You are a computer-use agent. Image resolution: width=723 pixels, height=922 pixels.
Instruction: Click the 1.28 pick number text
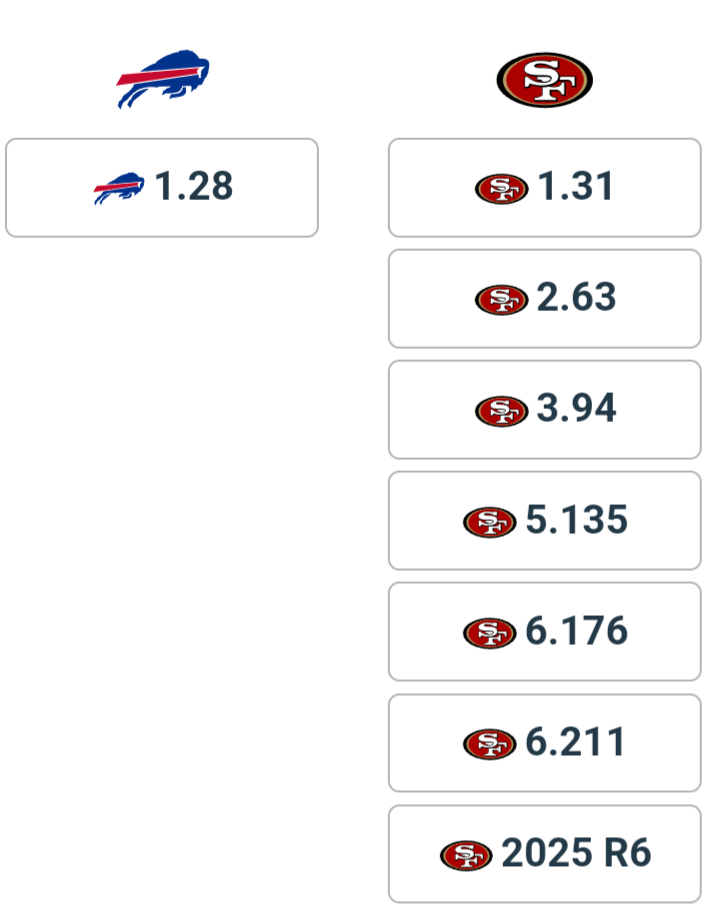194,186
